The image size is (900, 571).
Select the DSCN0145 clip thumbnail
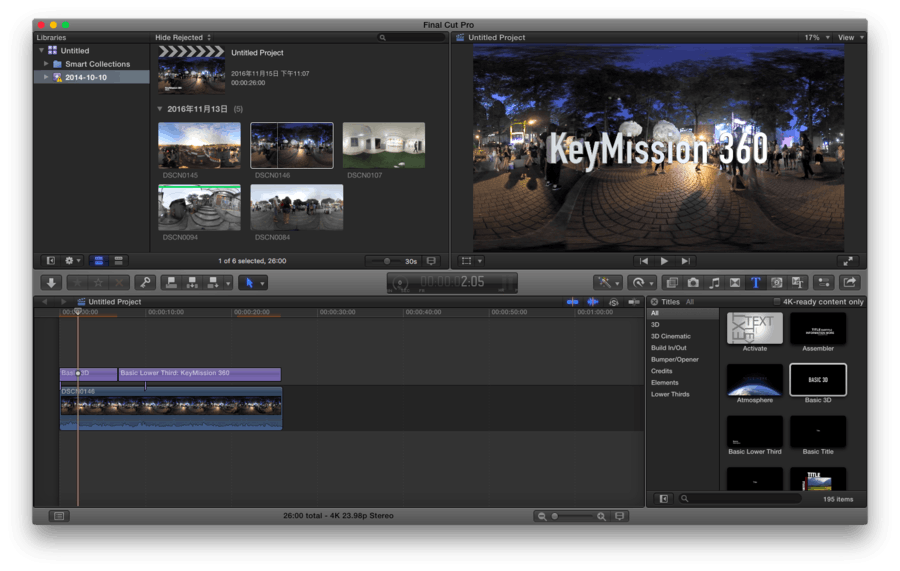coord(199,145)
